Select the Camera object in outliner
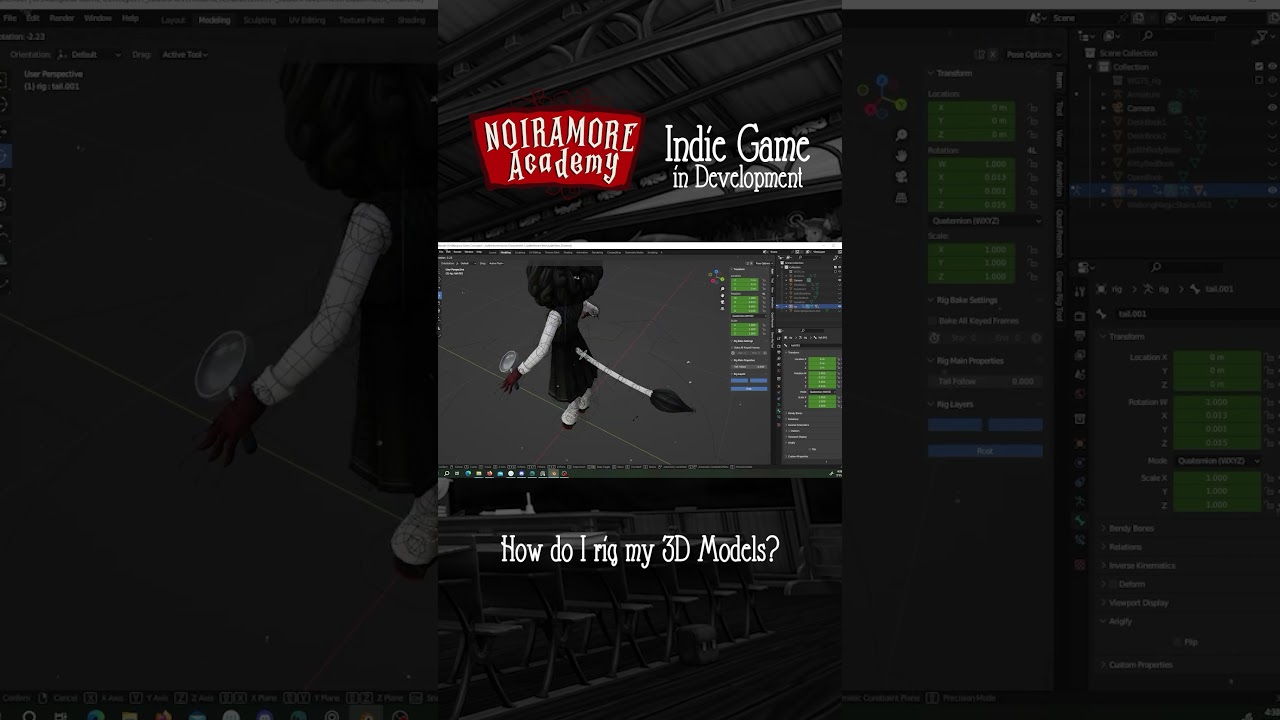Viewport: 1280px width, 720px height. click(x=1141, y=108)
